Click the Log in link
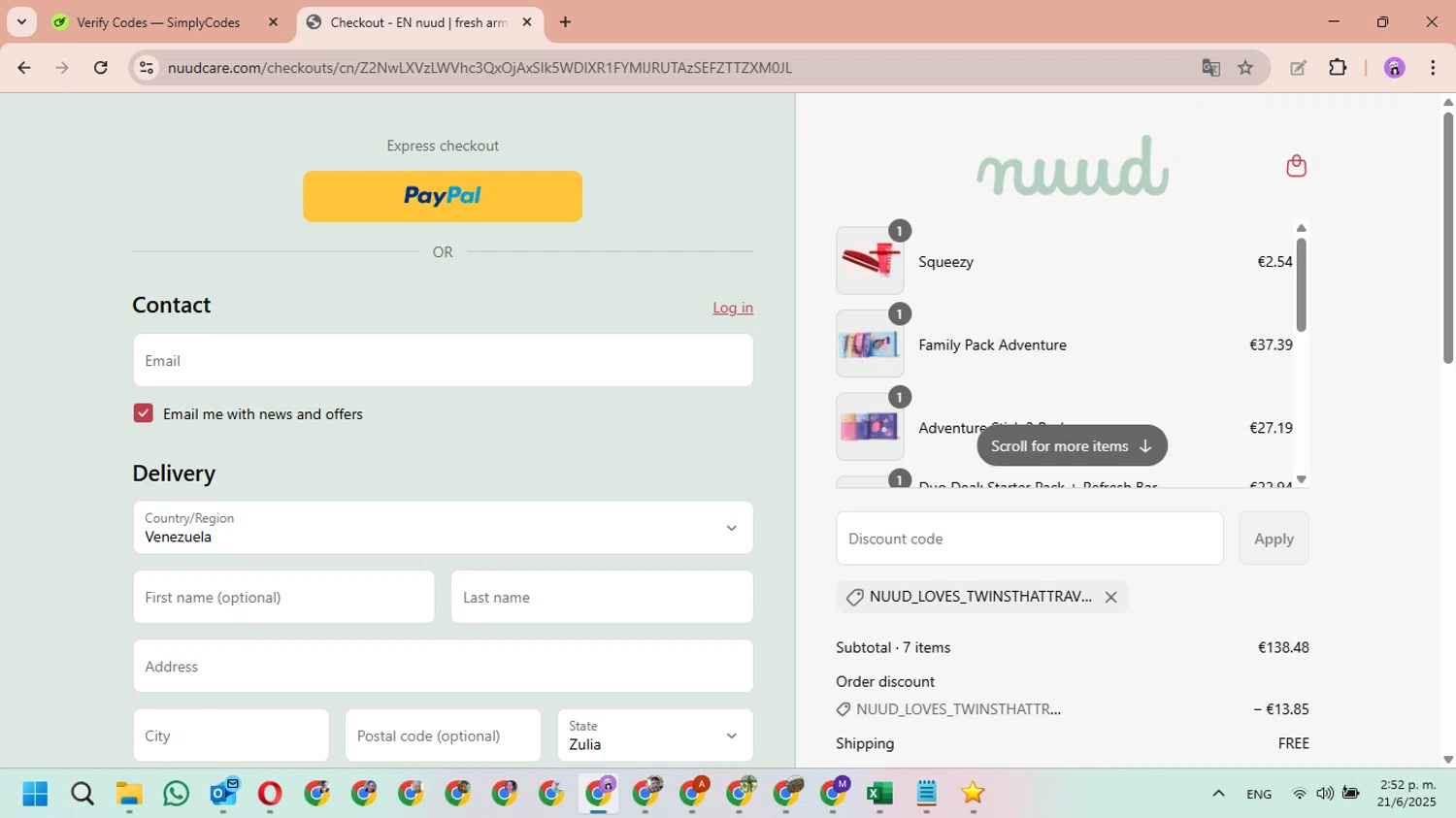Viewport: 1456px width, 818px height. coord(733,308)
